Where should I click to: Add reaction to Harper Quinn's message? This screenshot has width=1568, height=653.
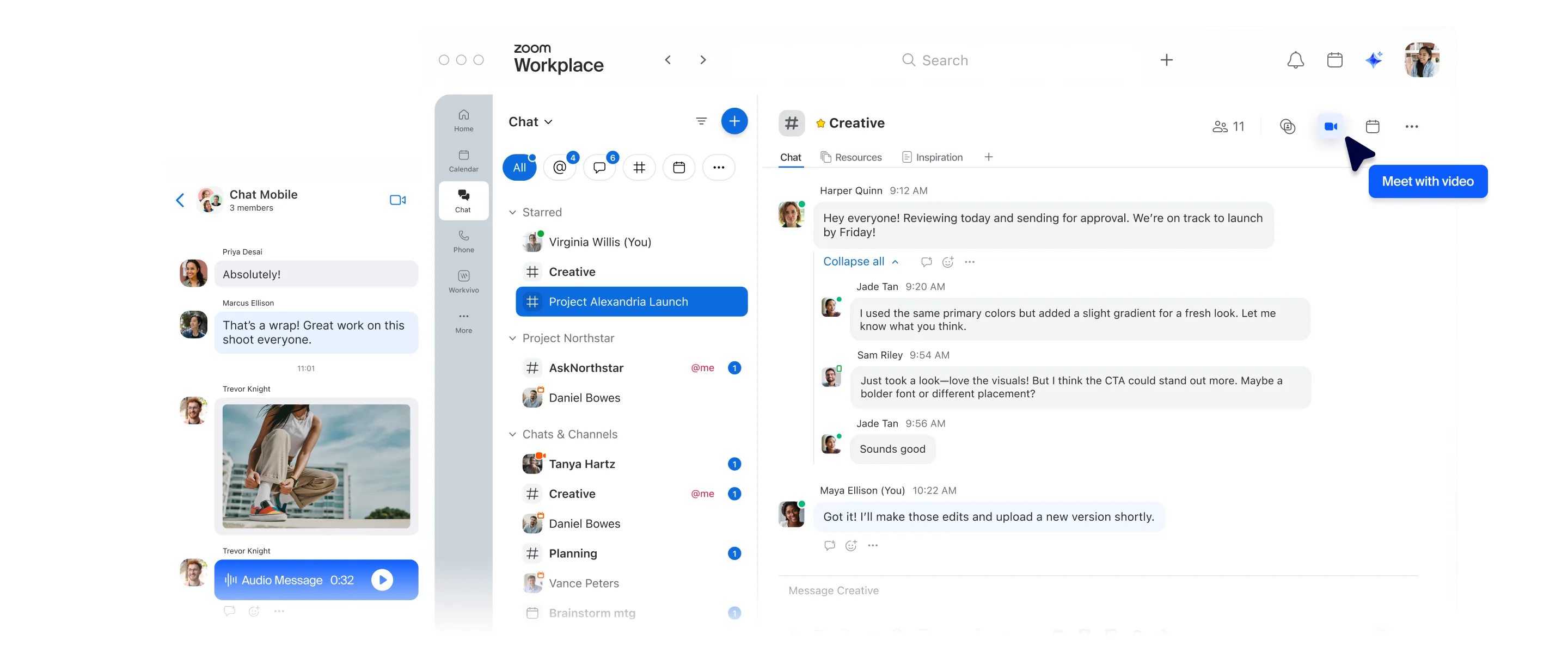948,262
